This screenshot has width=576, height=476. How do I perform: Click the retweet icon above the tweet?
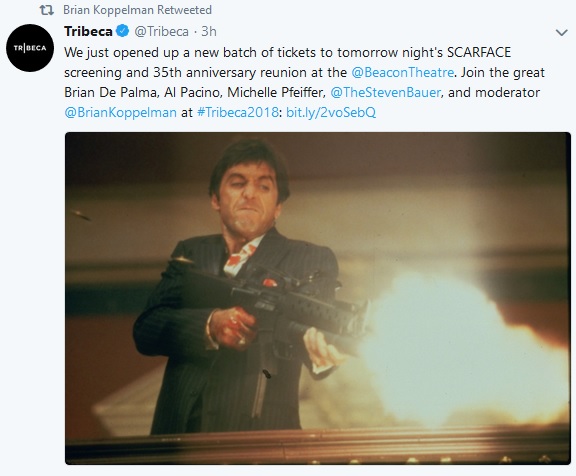coord(47,10)
